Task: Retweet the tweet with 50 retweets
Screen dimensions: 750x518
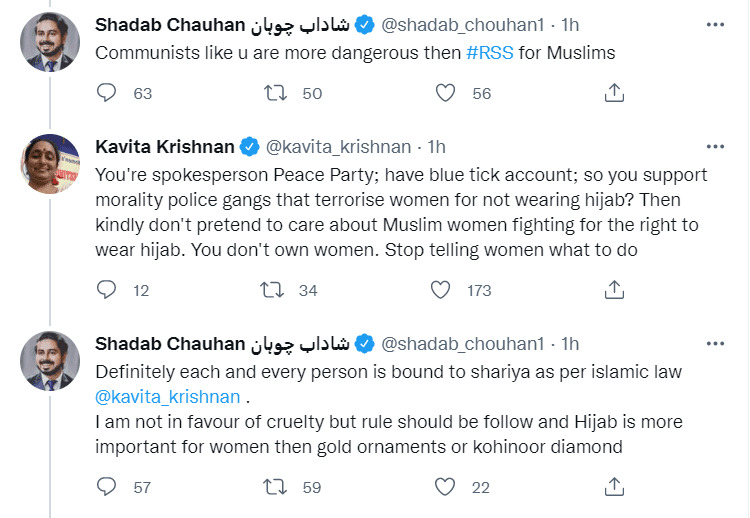Action: [x=272, y=93]
